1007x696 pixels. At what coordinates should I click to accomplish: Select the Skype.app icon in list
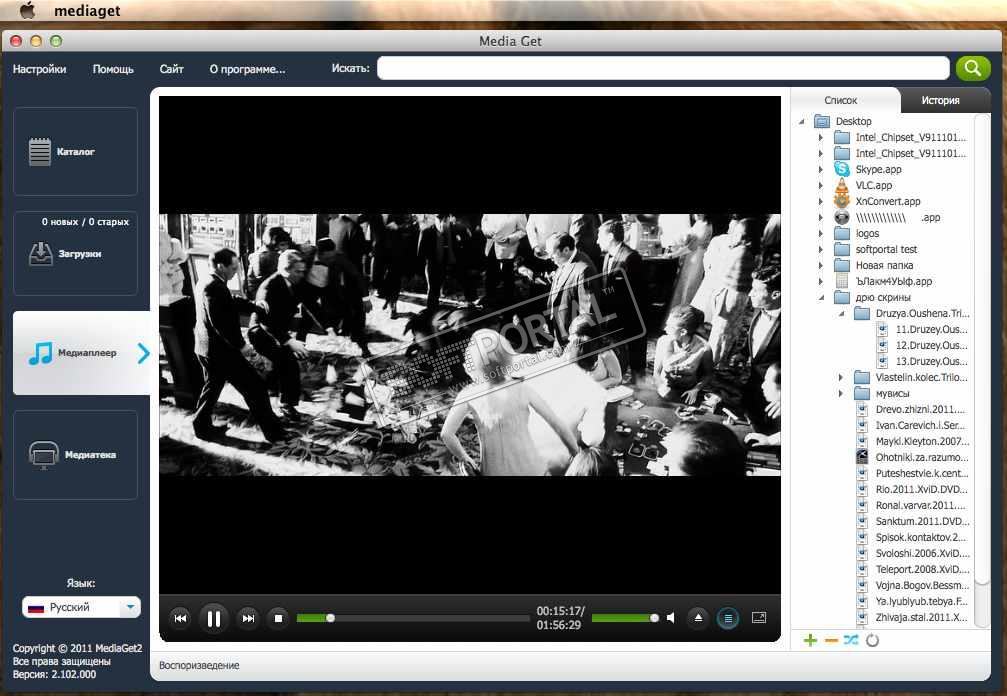point(842,169)
